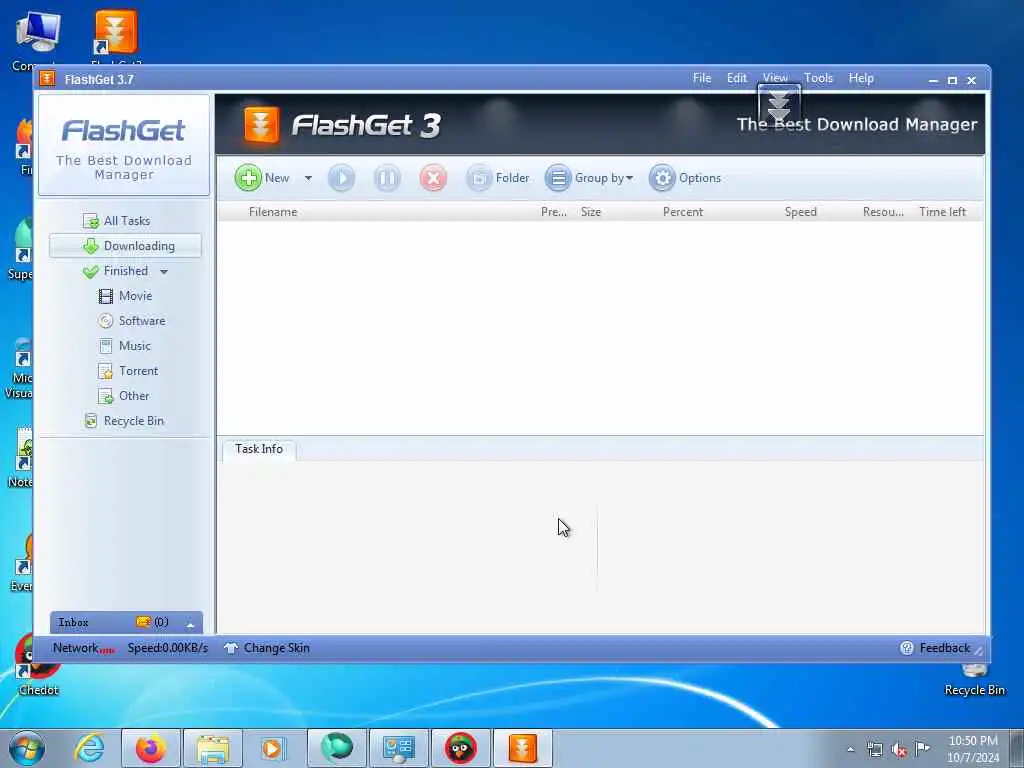
Task: Open Feedback link in status bar
Action: click(x=944, y=648)
